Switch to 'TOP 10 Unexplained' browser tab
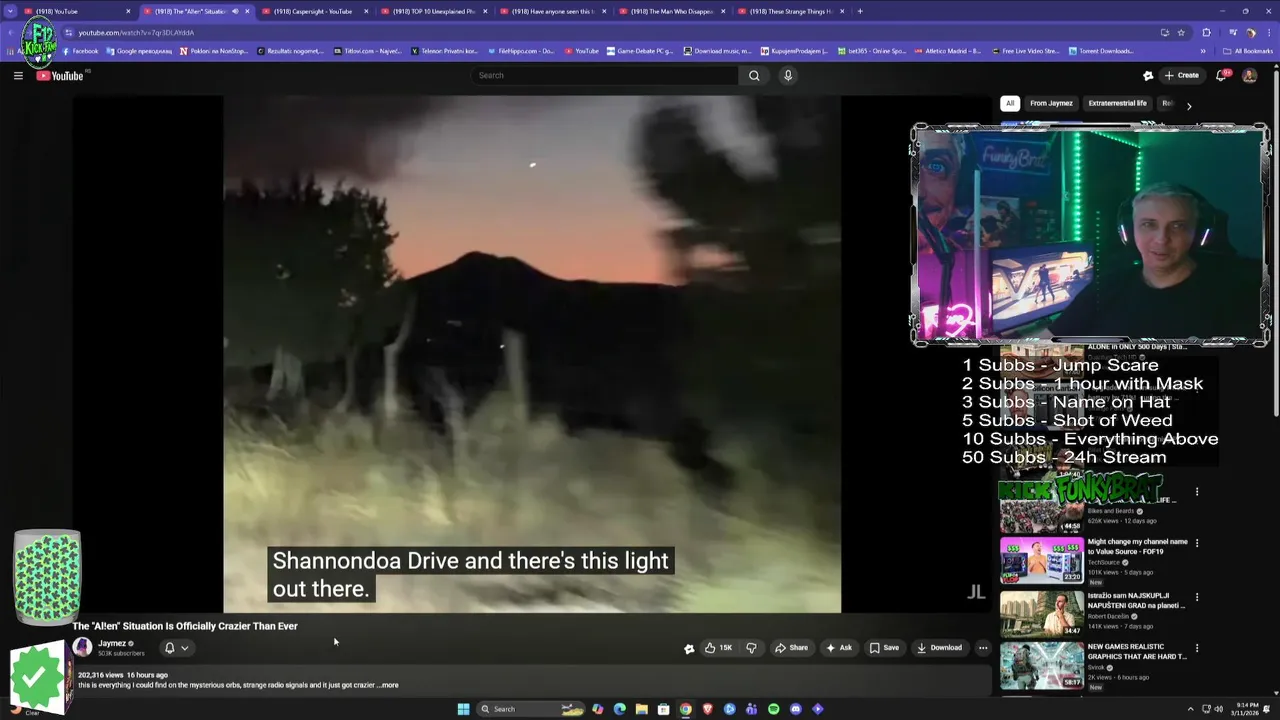The image size is (1280, 720). [x=434, y=11]
